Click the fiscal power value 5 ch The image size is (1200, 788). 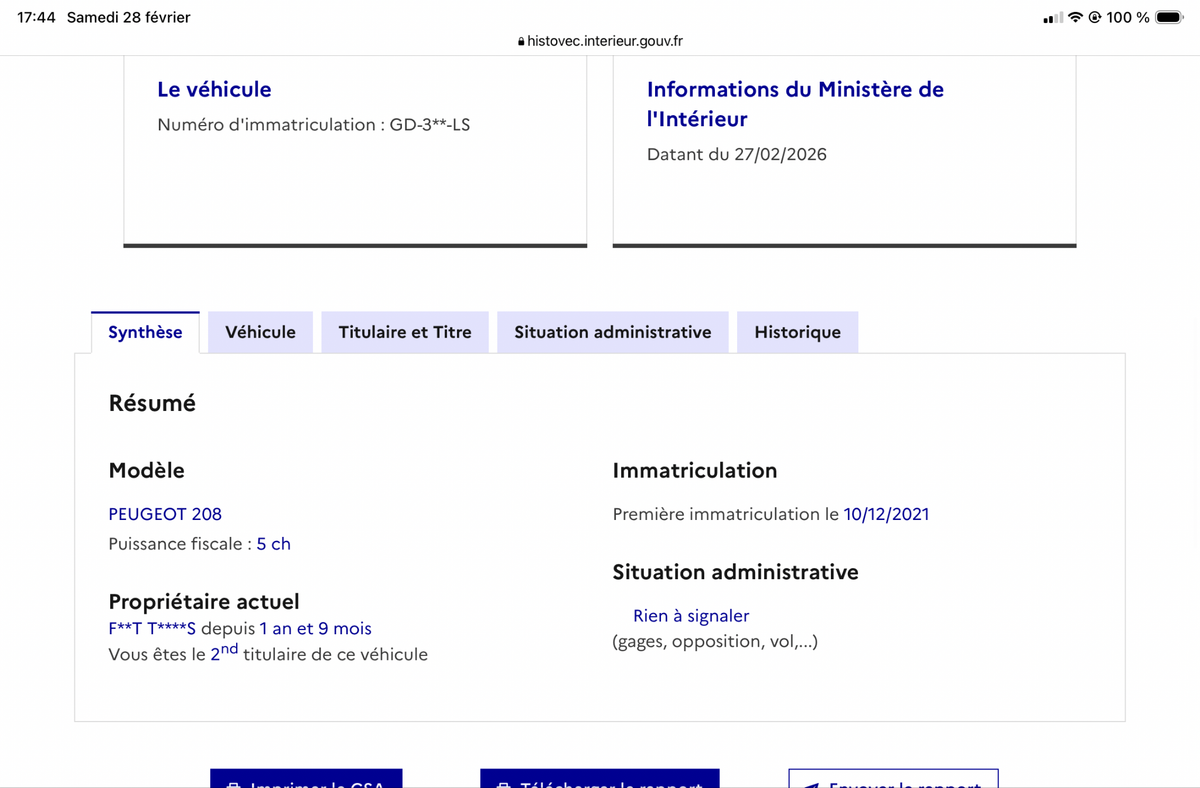(x=273, y=544)
